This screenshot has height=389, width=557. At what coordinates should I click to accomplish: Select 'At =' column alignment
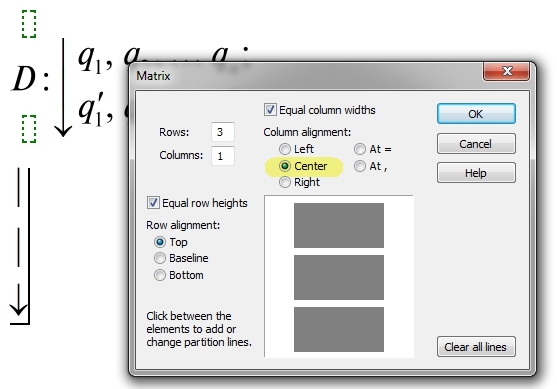(360, 149)
